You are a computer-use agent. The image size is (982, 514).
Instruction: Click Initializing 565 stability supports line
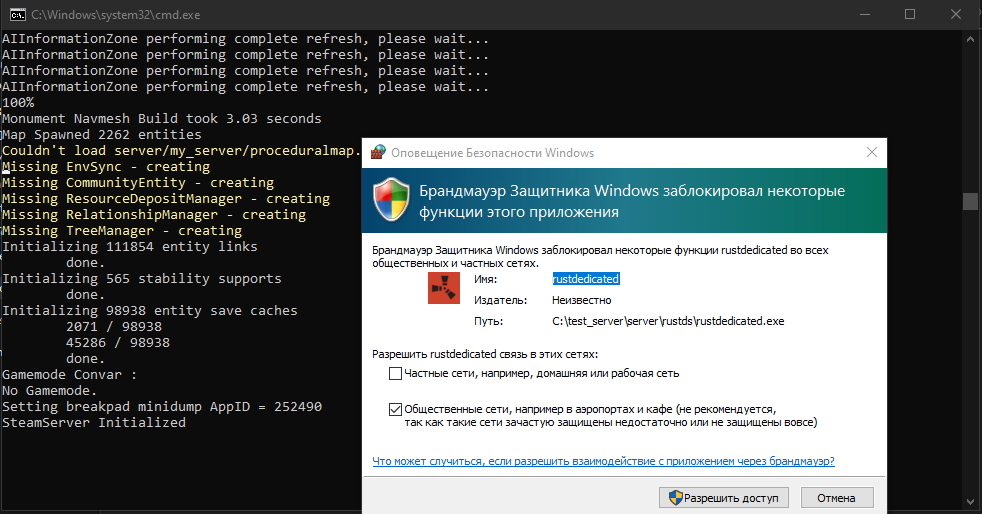click(x=142, y=279)
